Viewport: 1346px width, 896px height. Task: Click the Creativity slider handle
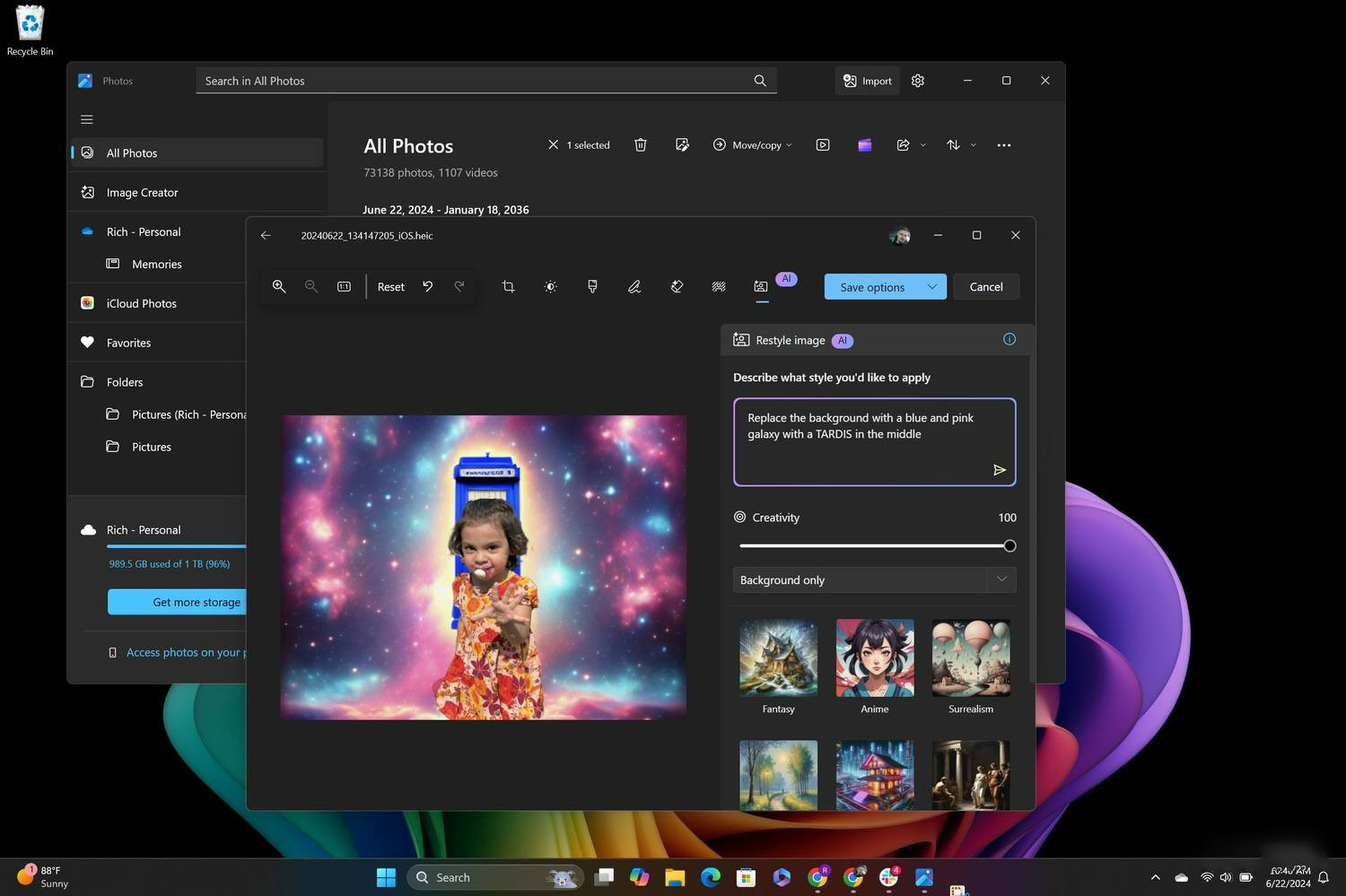point(1009,545)
